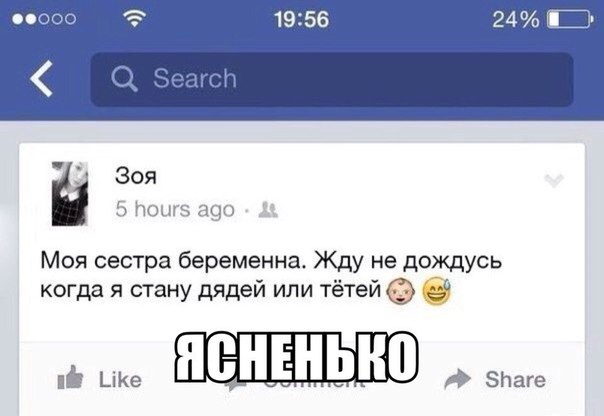The height and width of the screenshot is (416, 604).
Task: Open the Зоя profile name link
Action: 136,176
